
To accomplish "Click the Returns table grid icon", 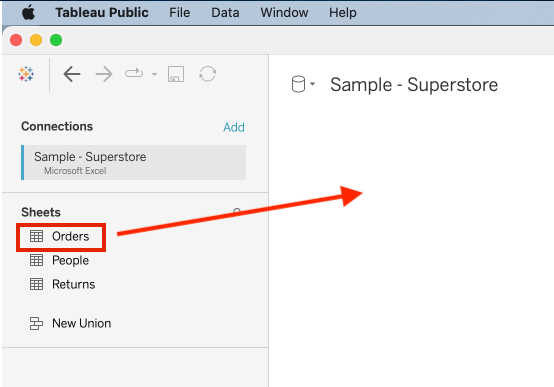I will 36,284.
